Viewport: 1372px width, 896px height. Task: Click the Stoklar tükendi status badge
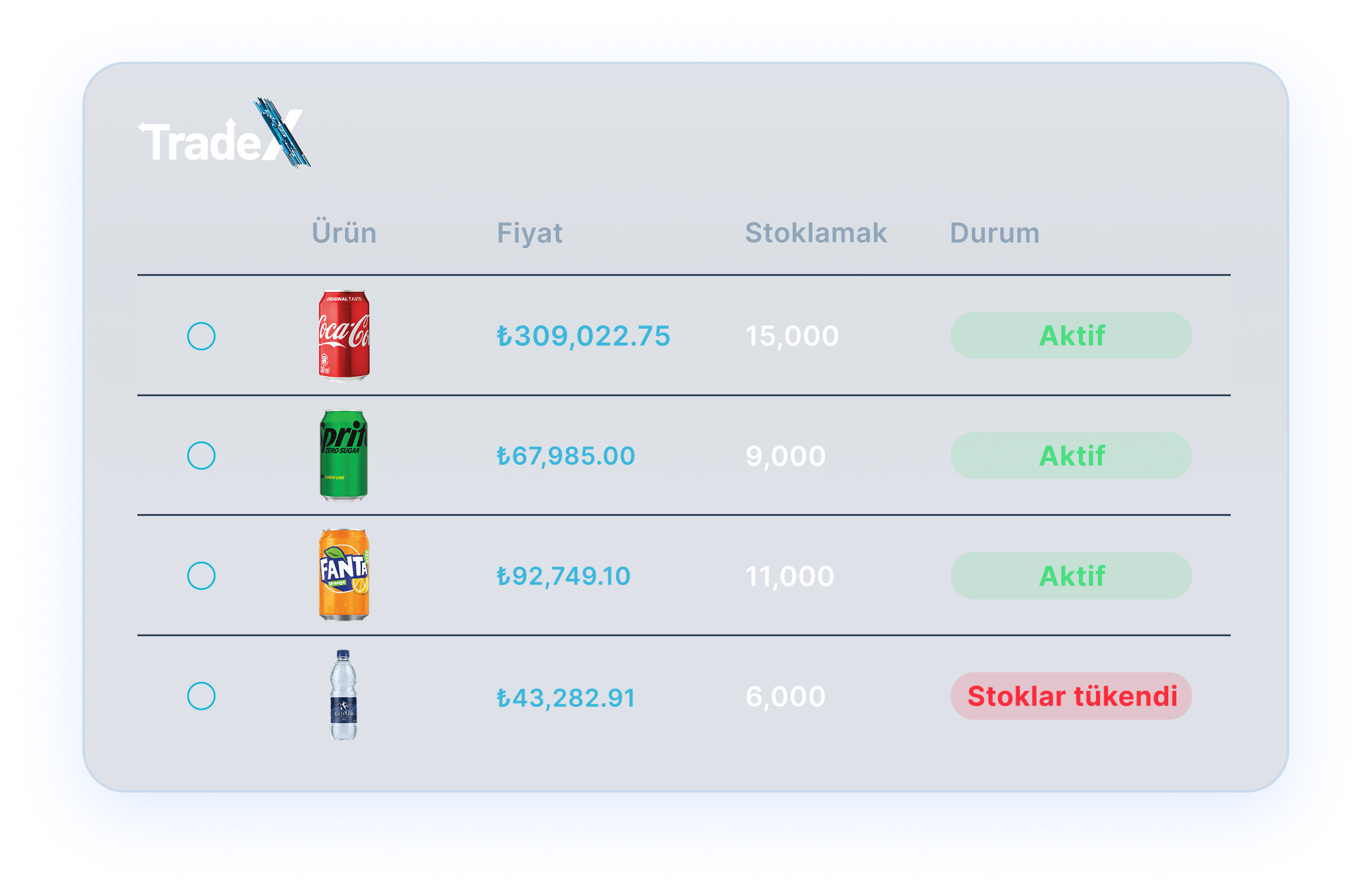click(x=1071, y=696)
